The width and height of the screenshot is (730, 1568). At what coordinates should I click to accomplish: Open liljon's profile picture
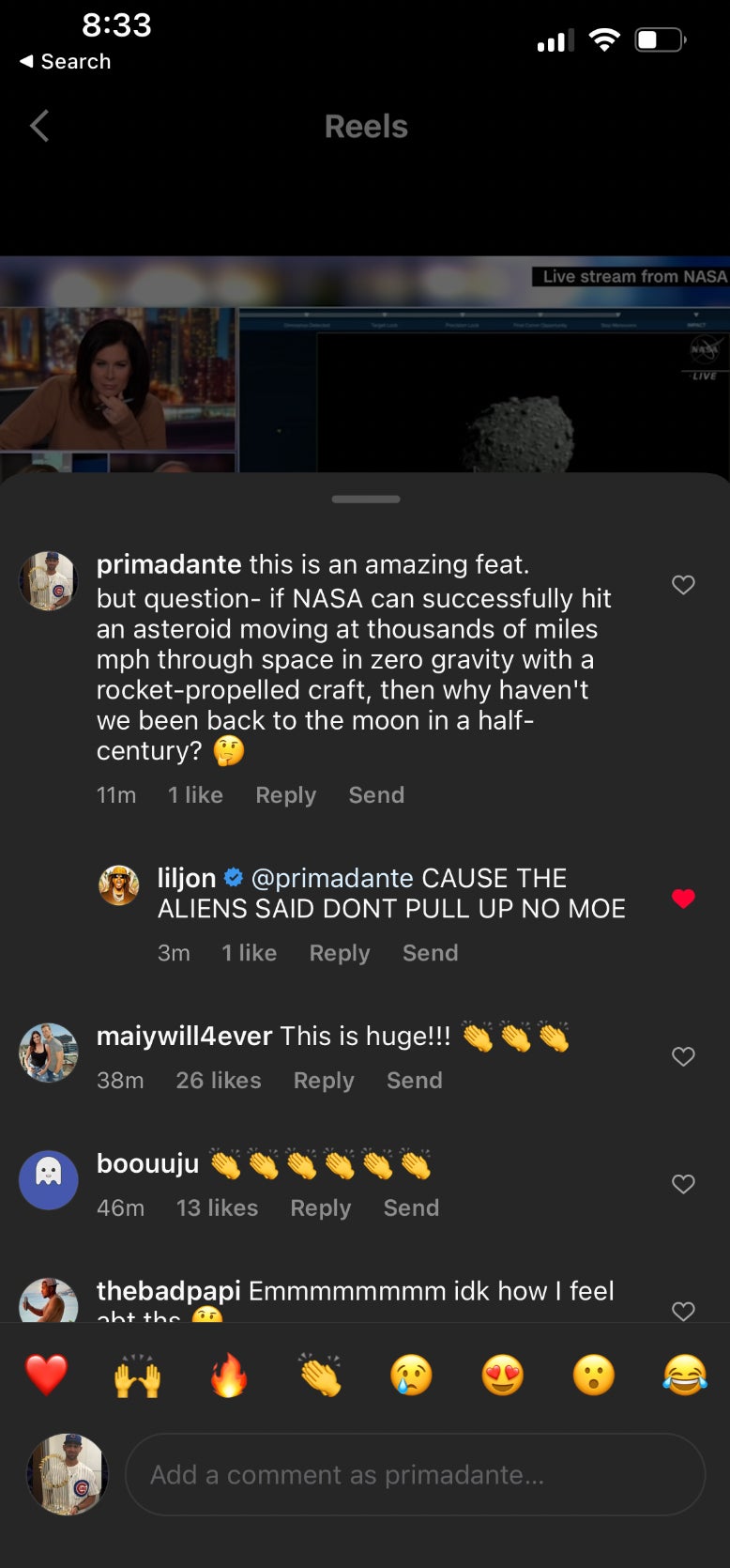click(x=119, y=885)
